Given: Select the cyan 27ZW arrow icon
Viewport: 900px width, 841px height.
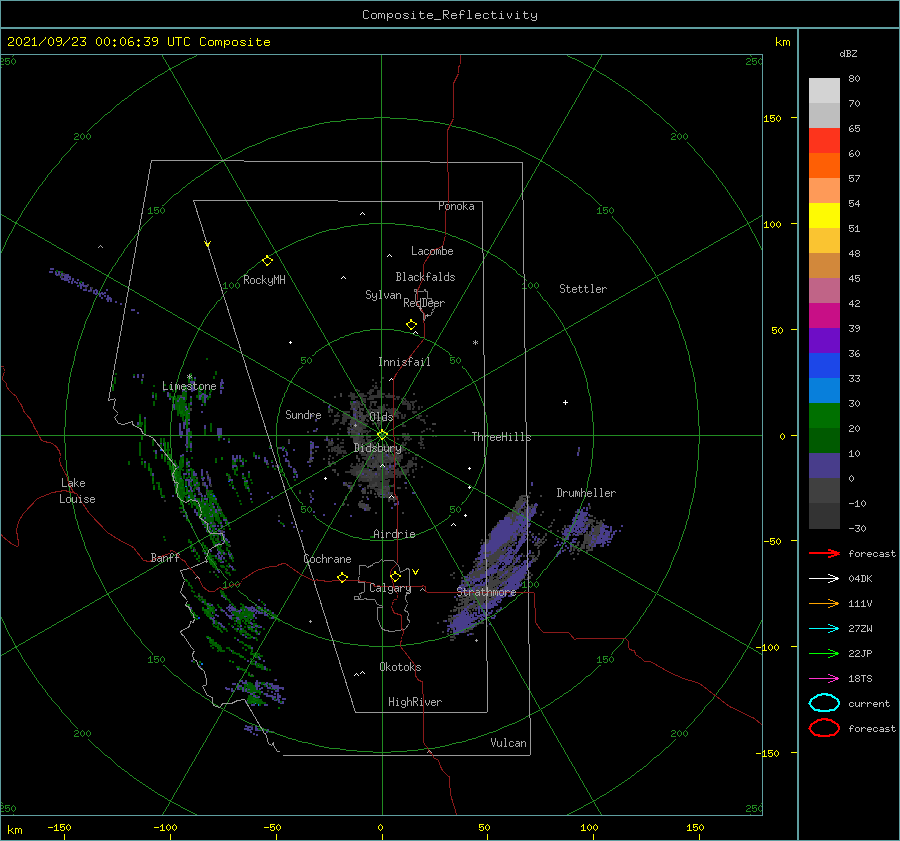Looking at the screenshot, I should [824, 629].
